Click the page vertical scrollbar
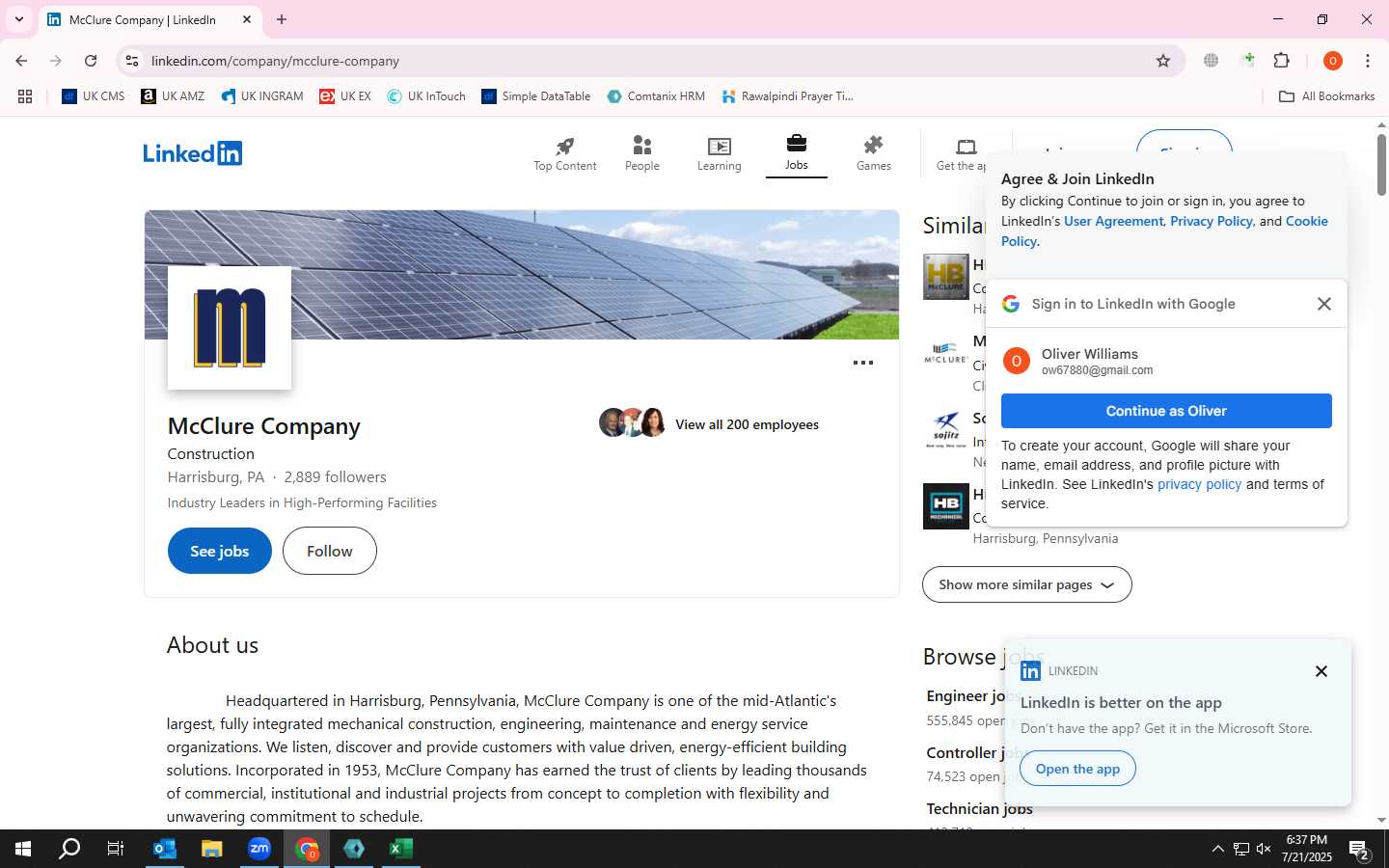 point(1381,164)
